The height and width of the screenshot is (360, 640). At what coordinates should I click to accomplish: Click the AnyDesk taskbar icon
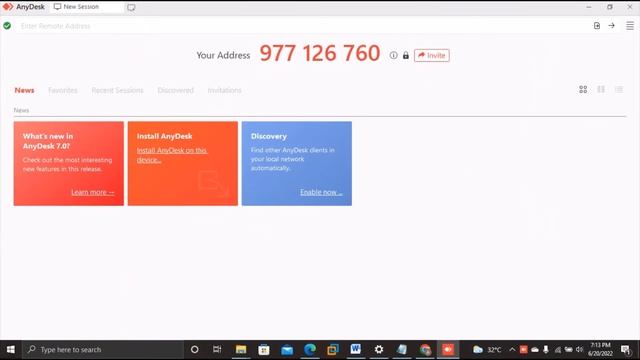click(x=448, y=349)
